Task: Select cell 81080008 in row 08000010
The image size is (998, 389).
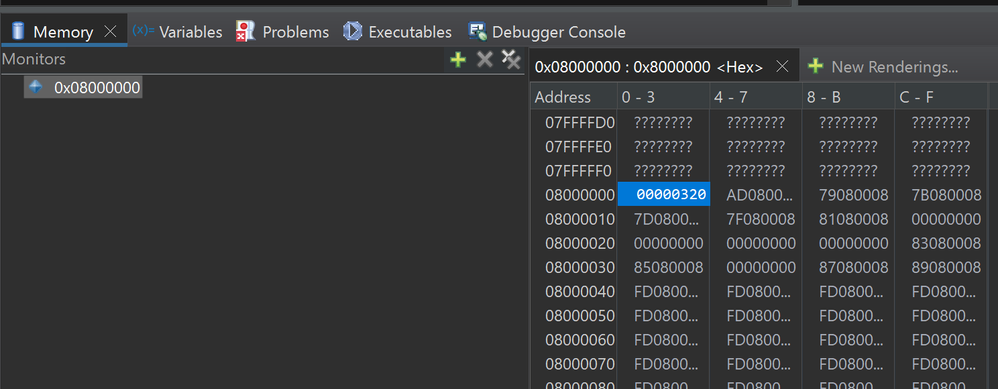Action: 848,220
